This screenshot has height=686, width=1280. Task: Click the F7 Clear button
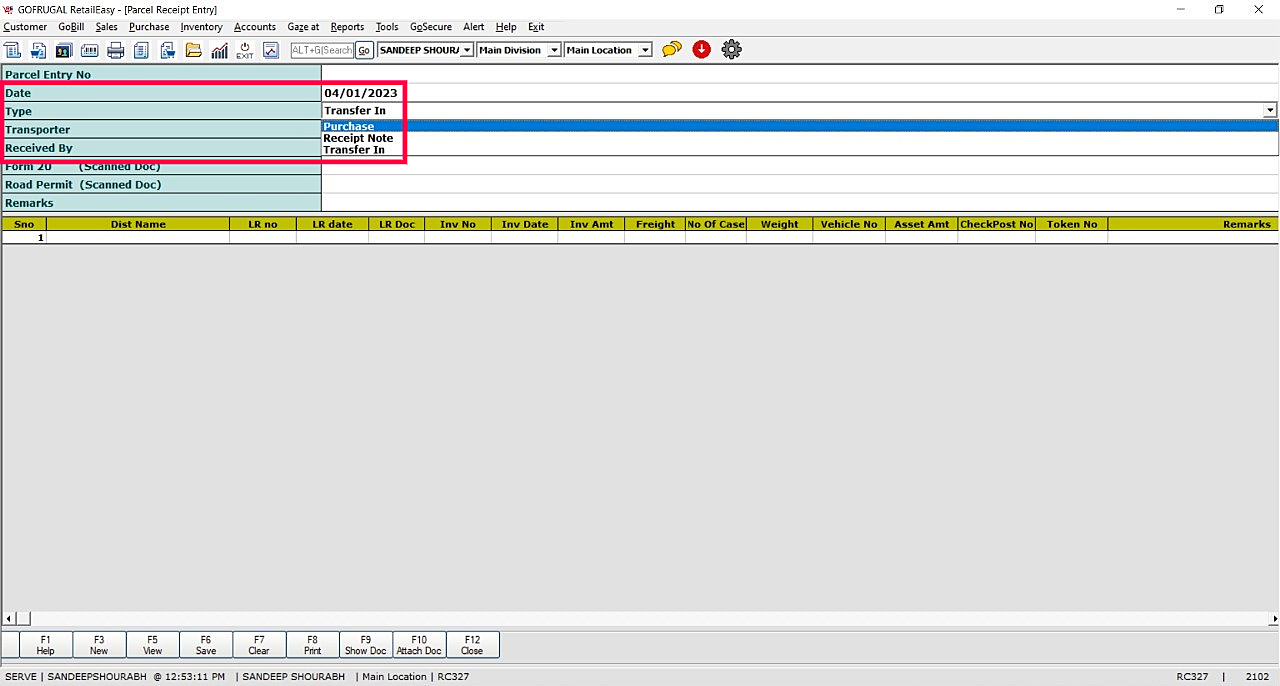coord(259,645)
